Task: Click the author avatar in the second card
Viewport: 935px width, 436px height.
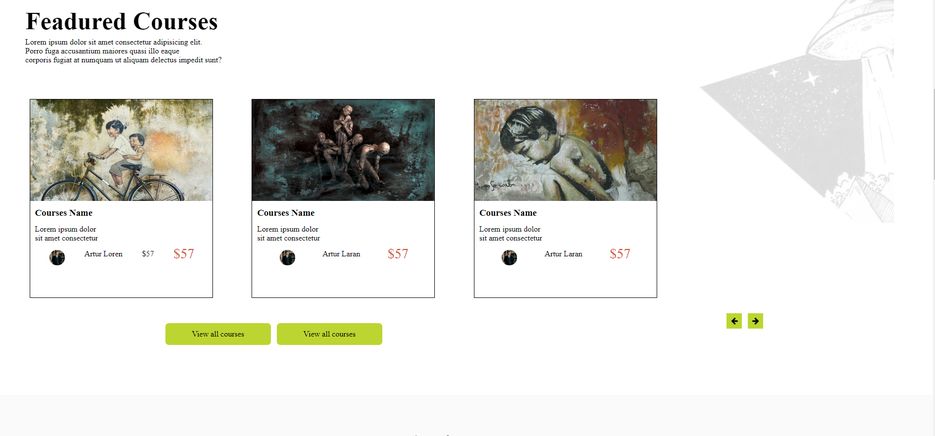Action: click(x=287, y=258)
